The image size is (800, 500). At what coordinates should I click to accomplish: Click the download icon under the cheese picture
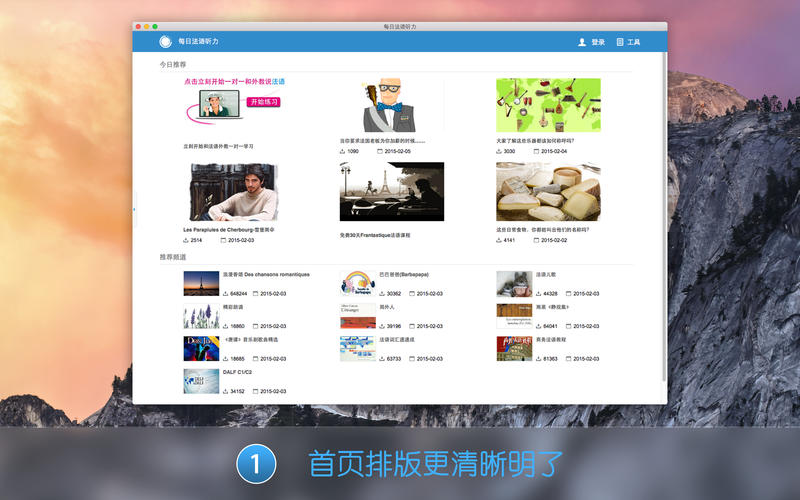pos(499,240)
